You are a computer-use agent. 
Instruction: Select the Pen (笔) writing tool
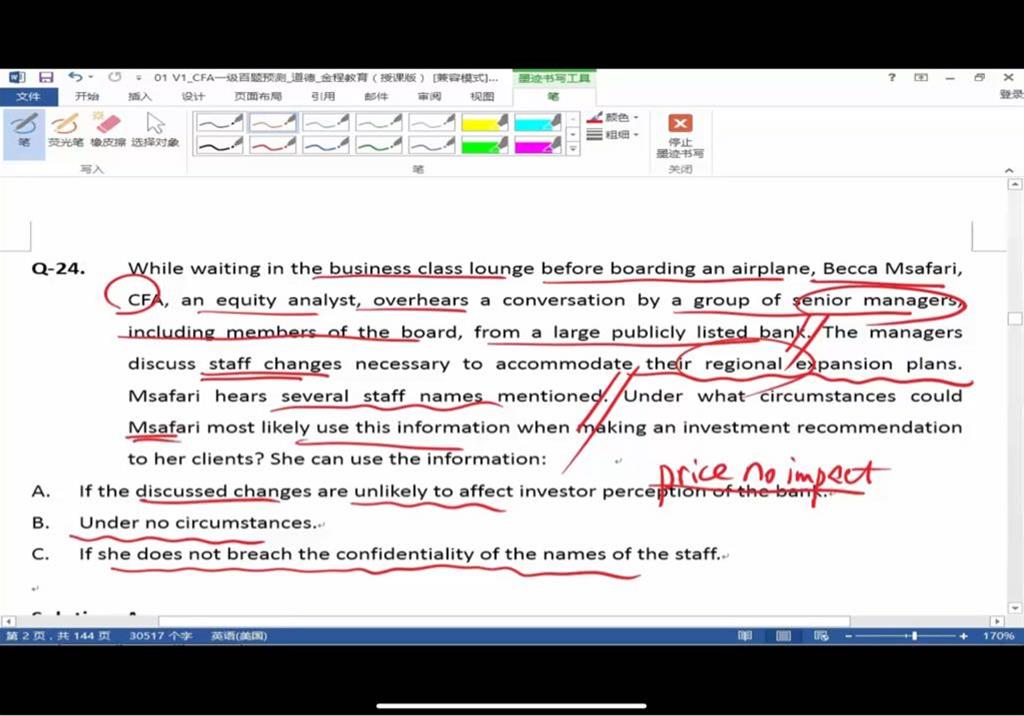[x=24, y=133]
